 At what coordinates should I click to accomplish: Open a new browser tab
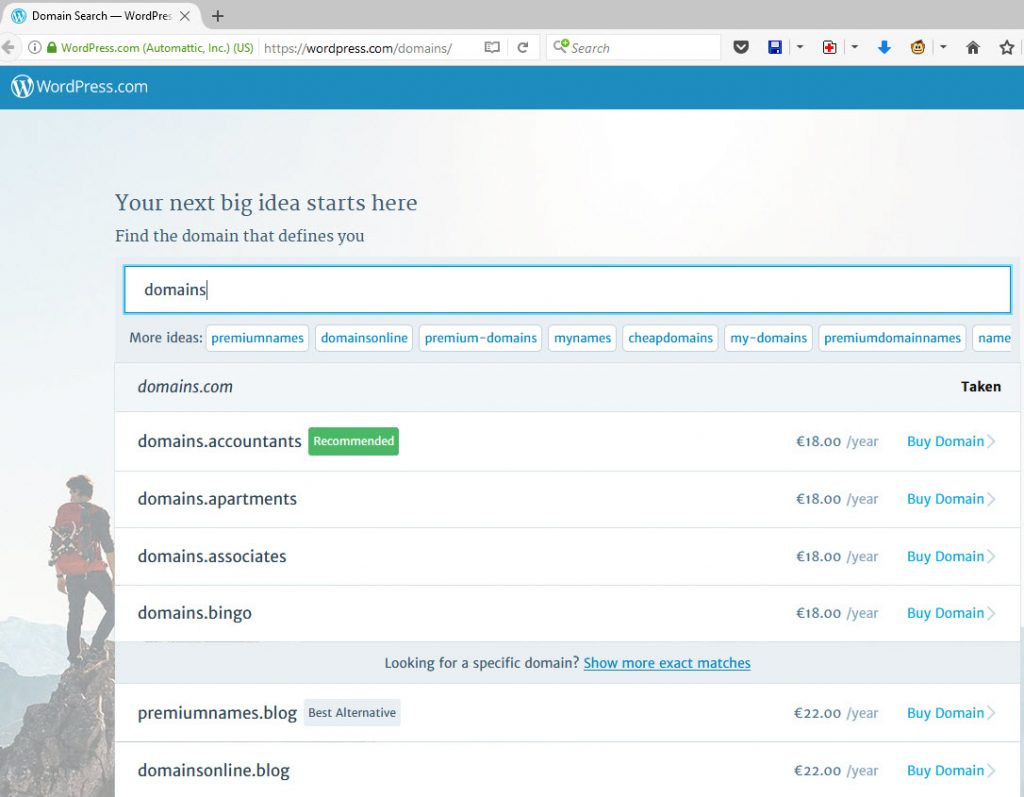(218, 16)
